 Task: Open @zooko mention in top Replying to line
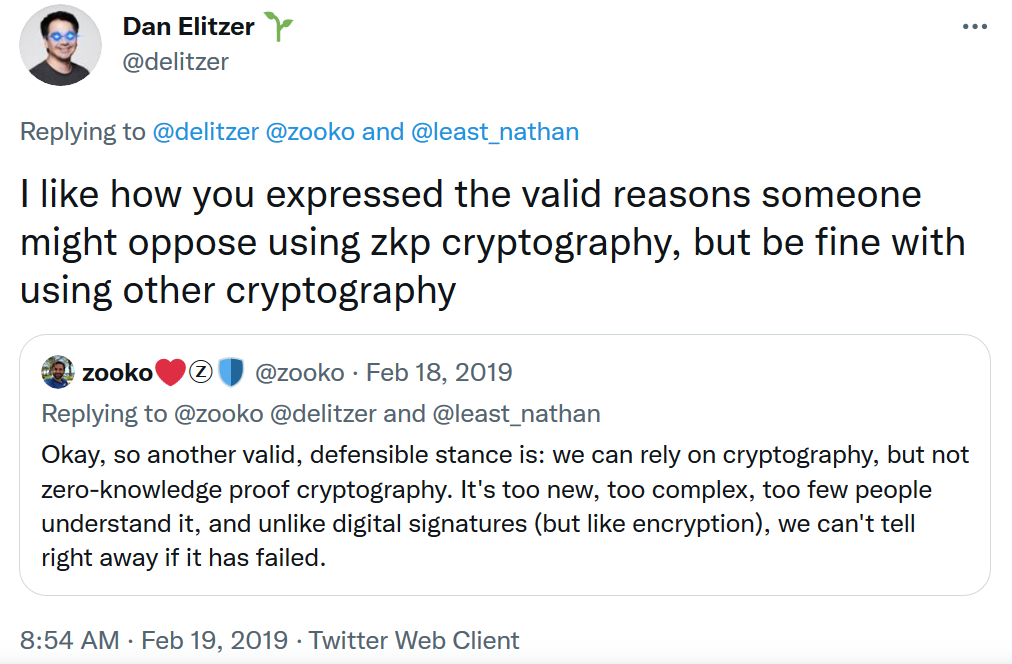(310, 132)
